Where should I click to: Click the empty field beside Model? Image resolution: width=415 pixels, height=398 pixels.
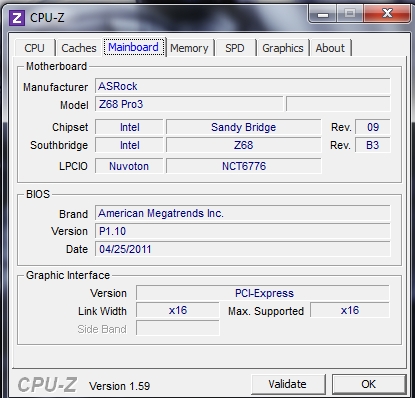(x=338, y=104)
